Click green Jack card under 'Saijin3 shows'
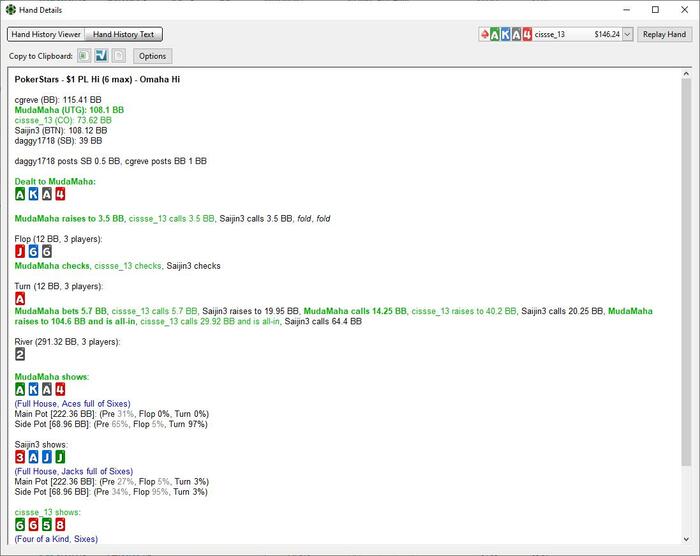Viewport: 700px width, 556px height. (x=60, y=457)
